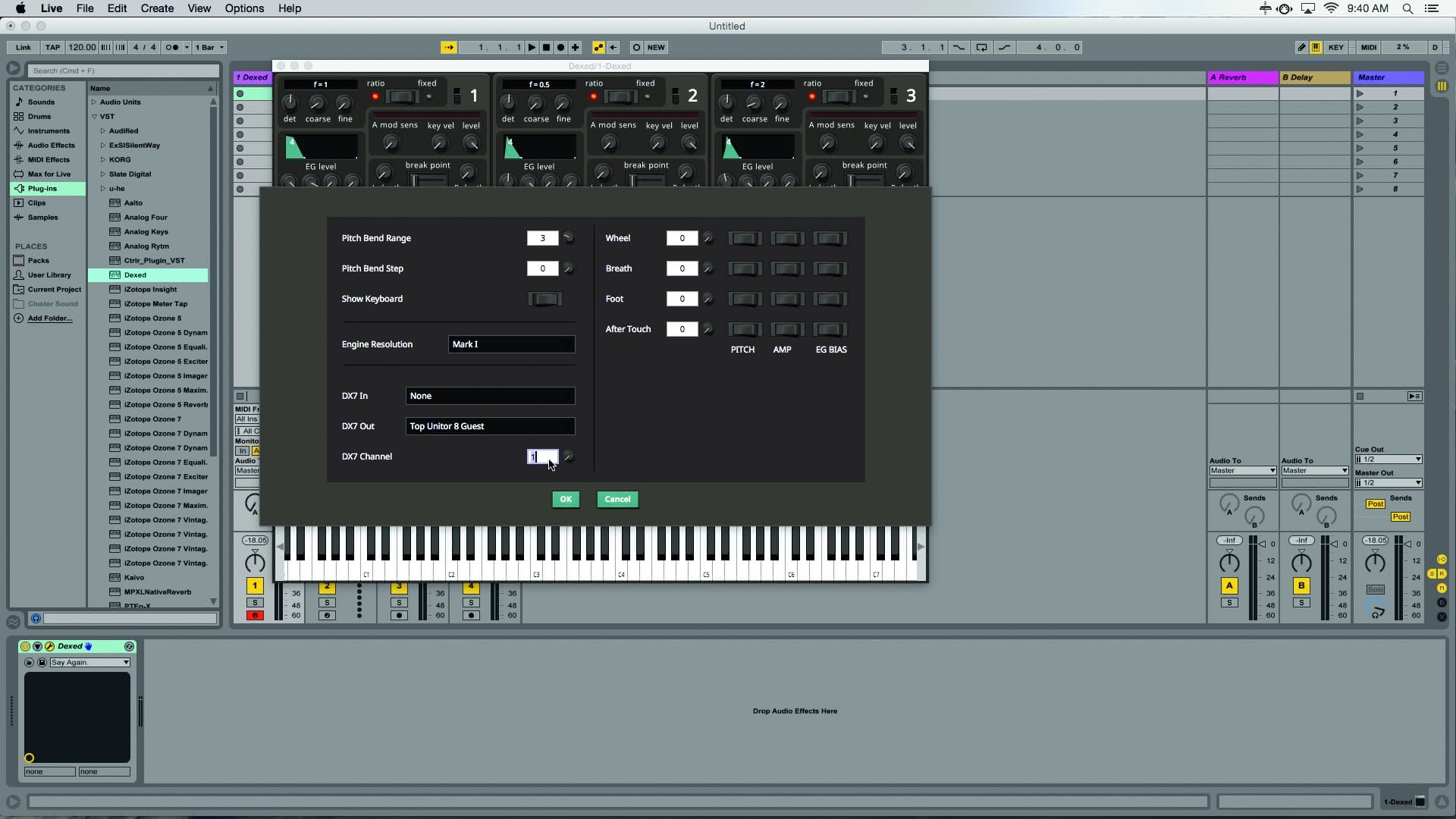The image size is (1456, 819).
Task: Cancel the Dexed settings dialog
Action: [x=617, y=499]
